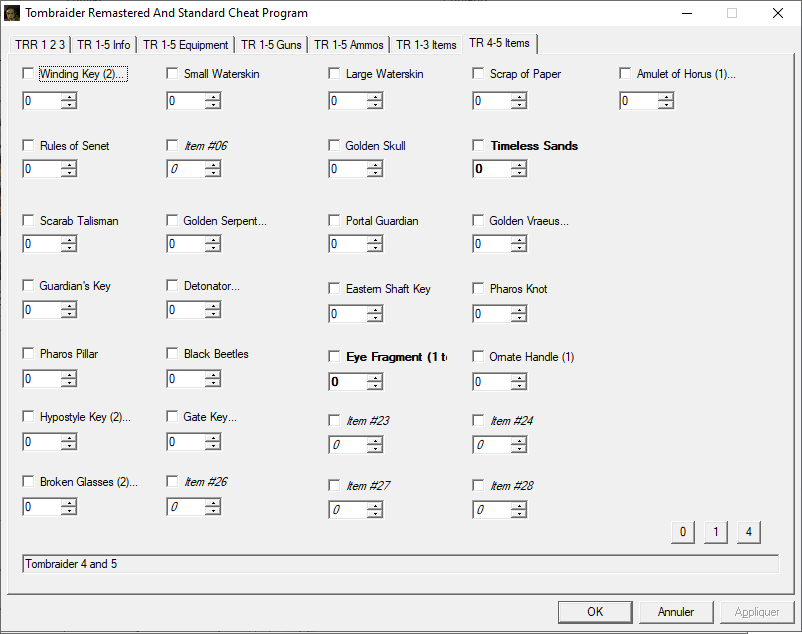The image size is (802, 634).
Task: Focus the Ornate Handle quantity field
Action: tap(492, 381)
